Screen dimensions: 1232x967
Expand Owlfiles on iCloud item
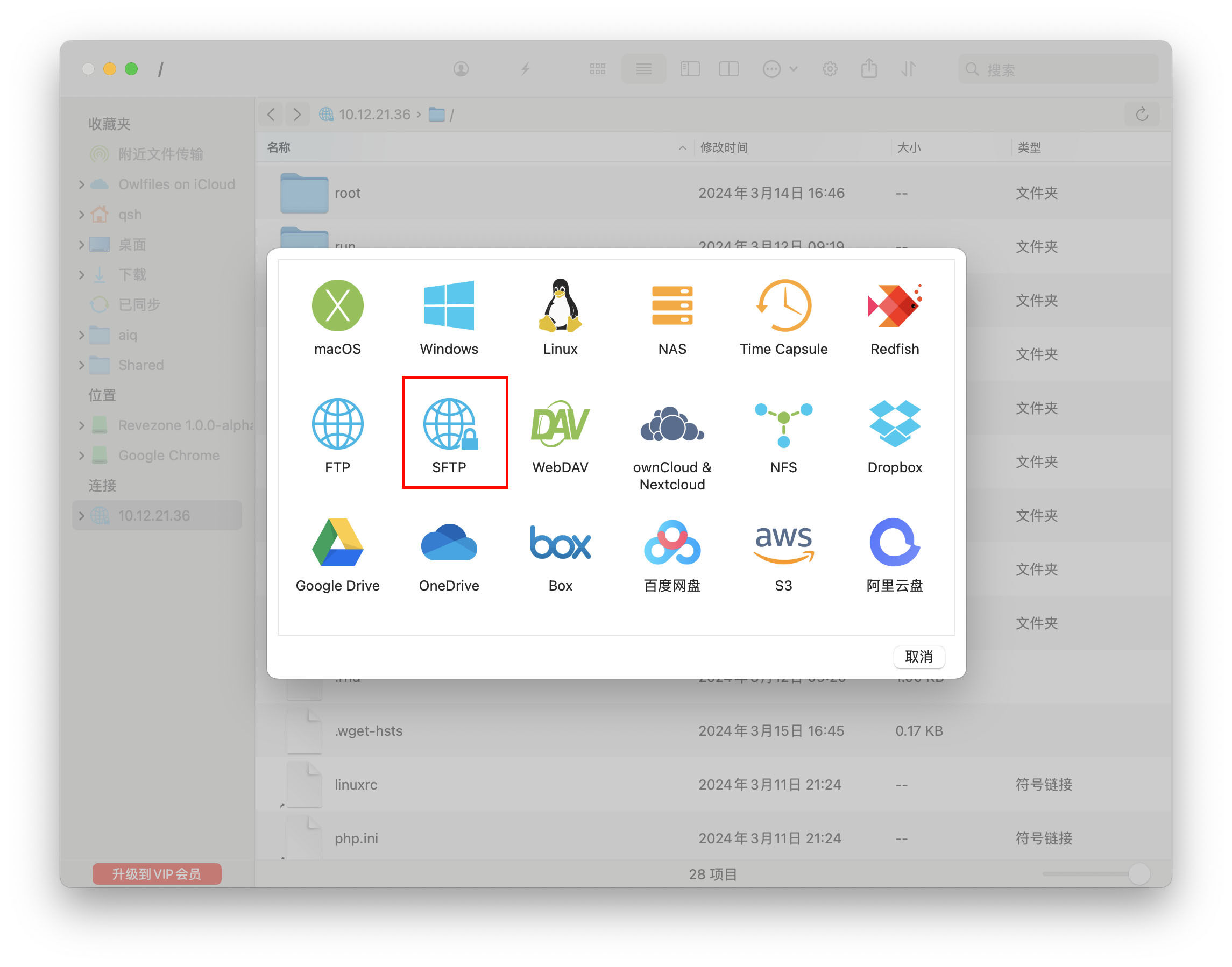tap(82, 184)
